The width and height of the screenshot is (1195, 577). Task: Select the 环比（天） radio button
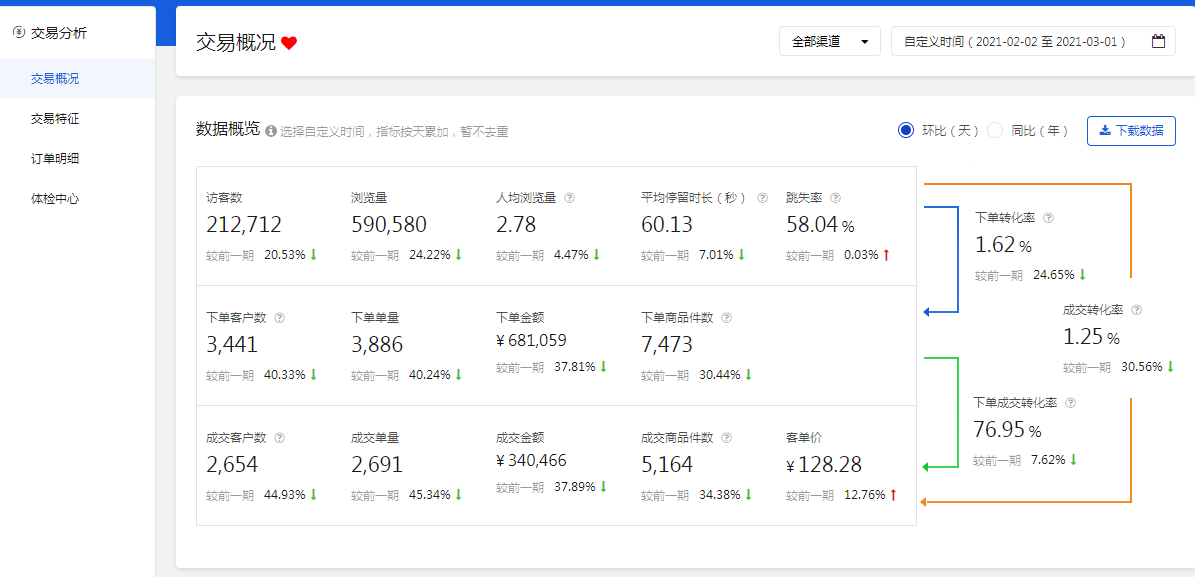click(x=905, y=130)
